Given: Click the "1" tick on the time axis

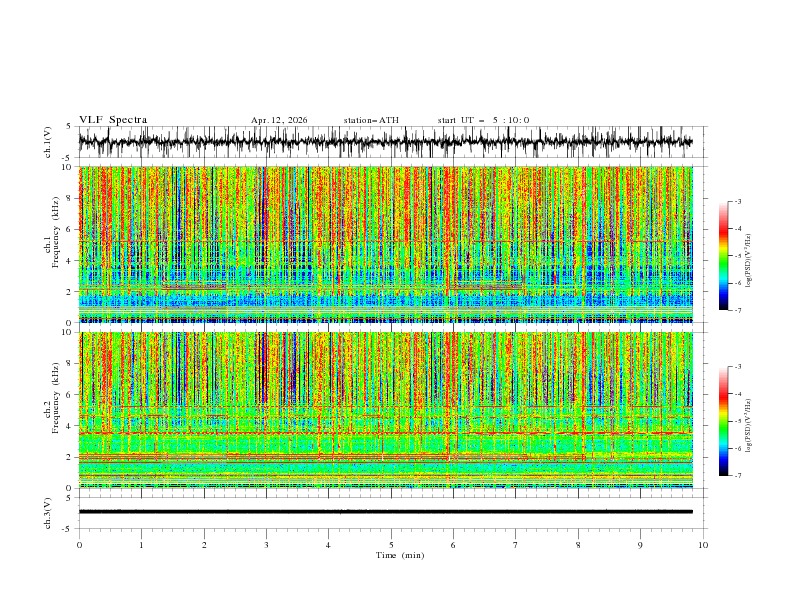Looking at the screenshot, I should [141, 545].
